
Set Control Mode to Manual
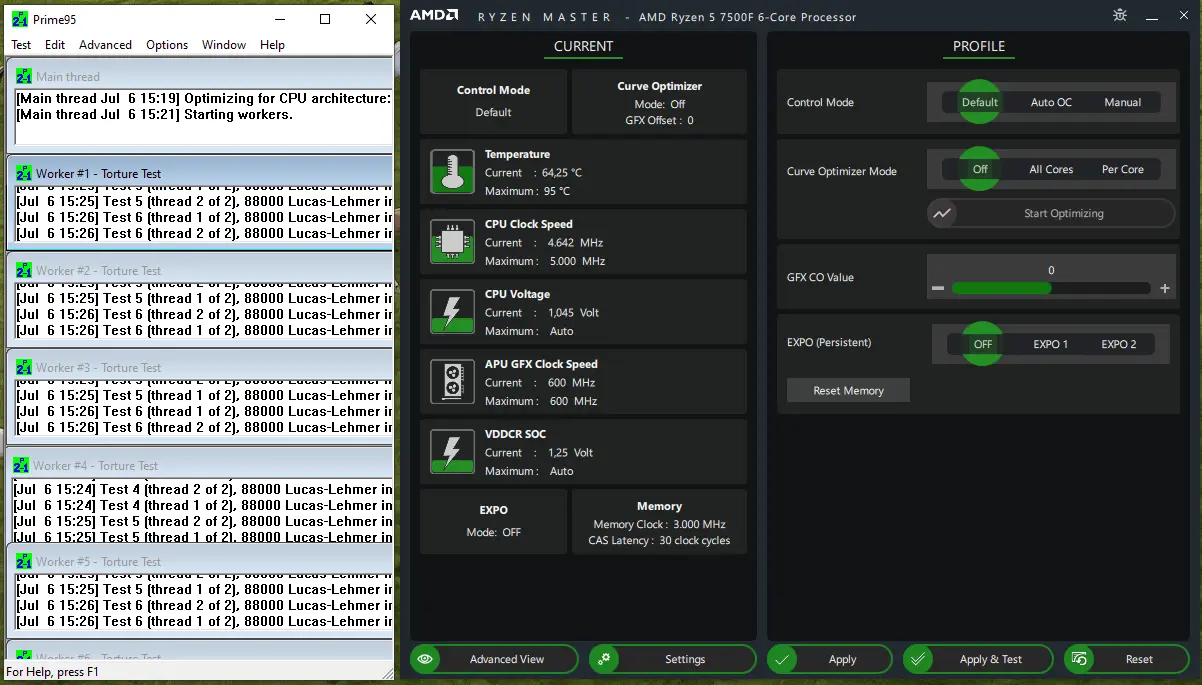tap(1122, 102)
